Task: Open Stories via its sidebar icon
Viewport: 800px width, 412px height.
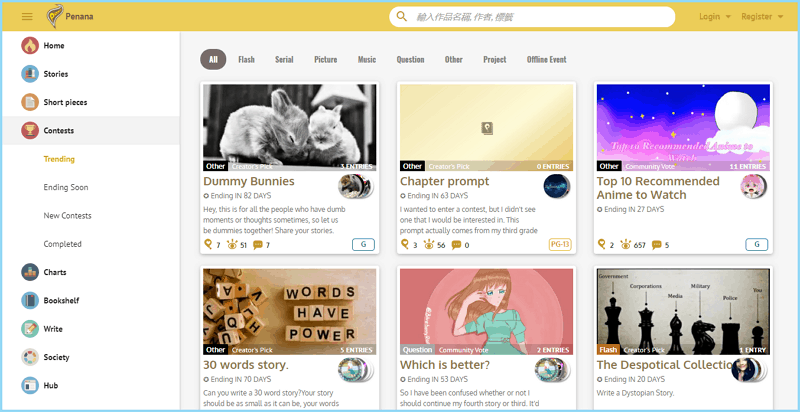Action: coord(30,74)
